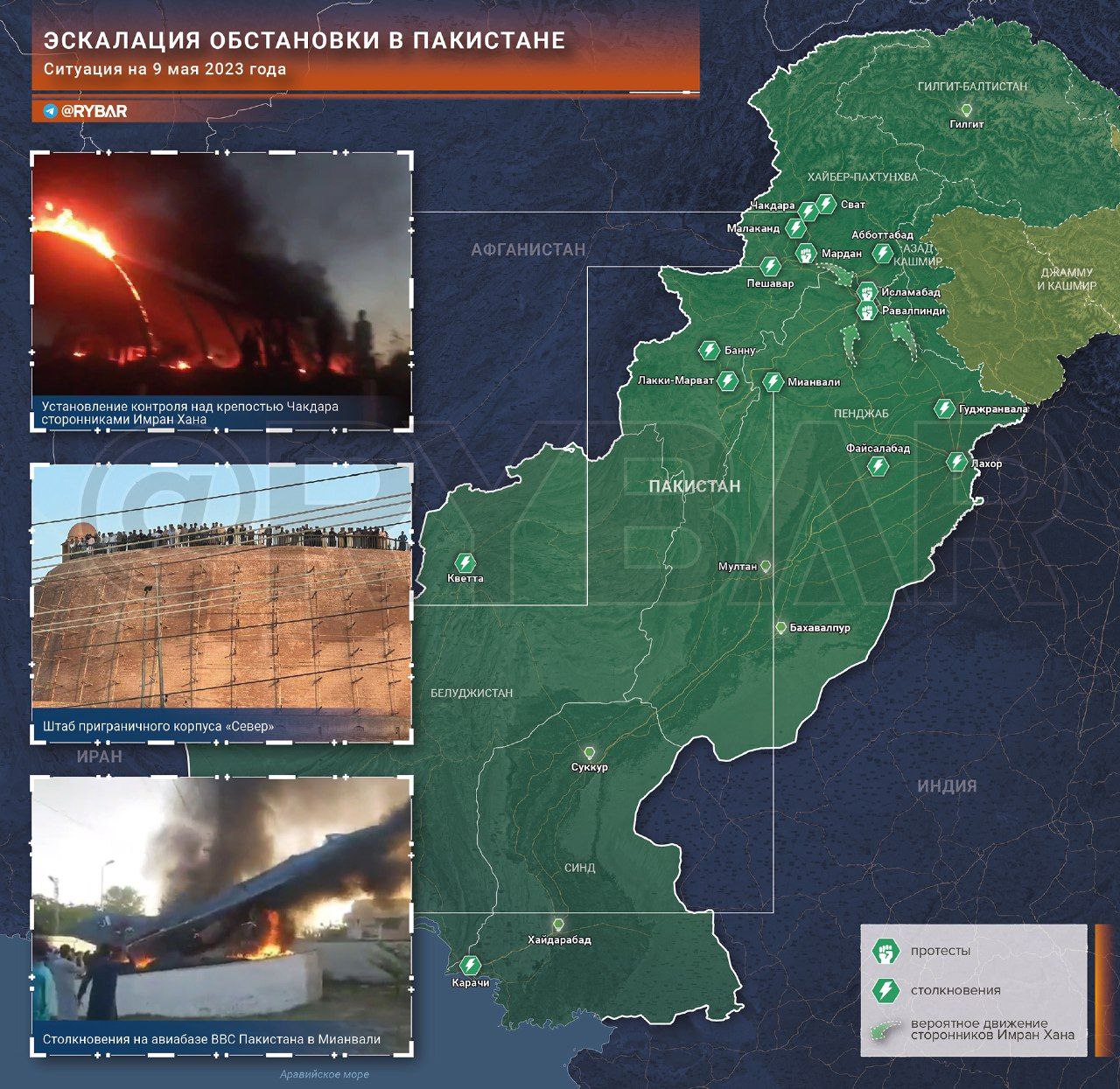Screen dimensions: 1120x1089
Task: Select the lightning icon at Karachi
Action: point(471,965)
